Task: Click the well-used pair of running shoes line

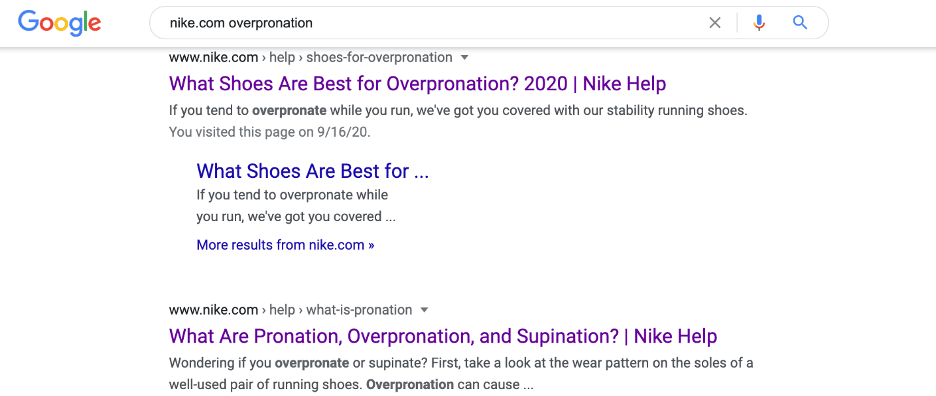Action: click(x=351, y=385)
